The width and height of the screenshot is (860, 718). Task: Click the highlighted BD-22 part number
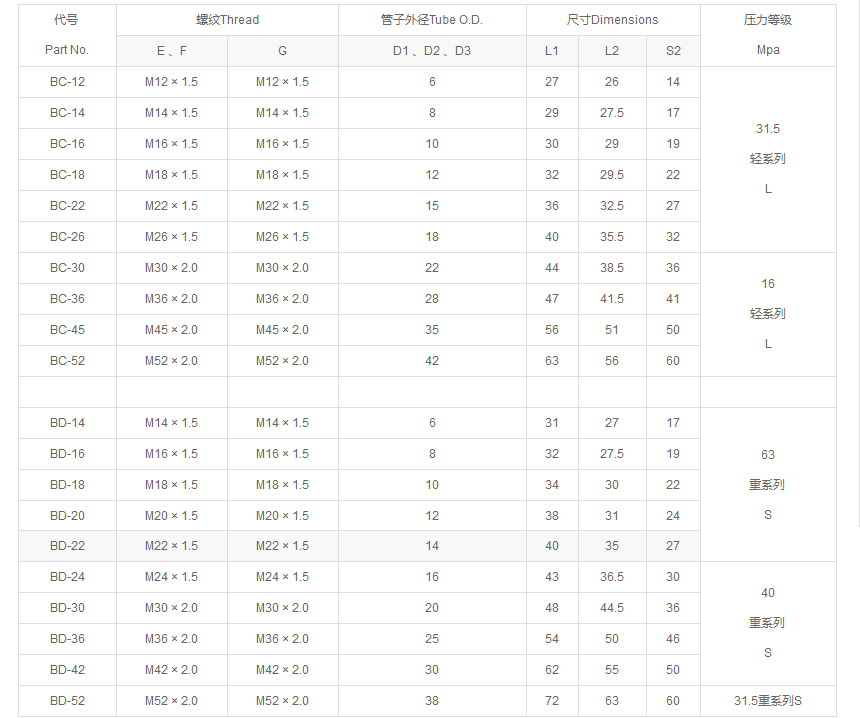coord(67,546)
